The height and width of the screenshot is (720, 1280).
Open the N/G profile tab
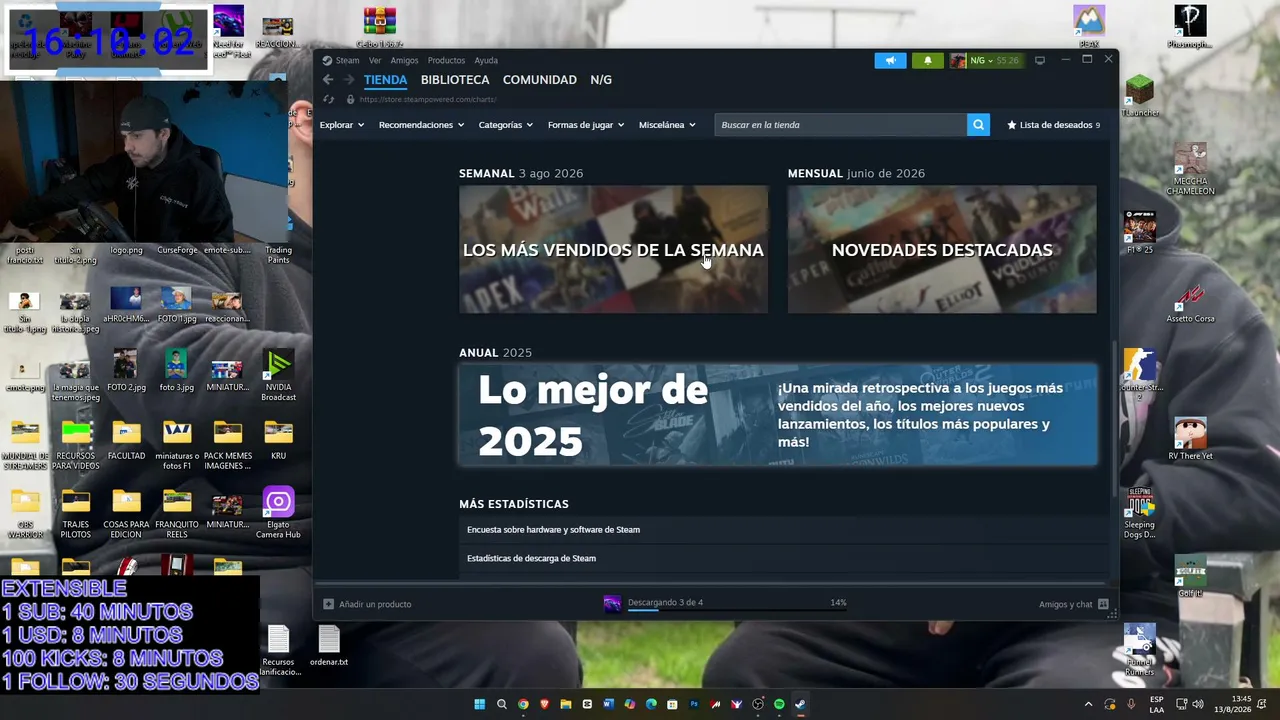pos(601,80)
